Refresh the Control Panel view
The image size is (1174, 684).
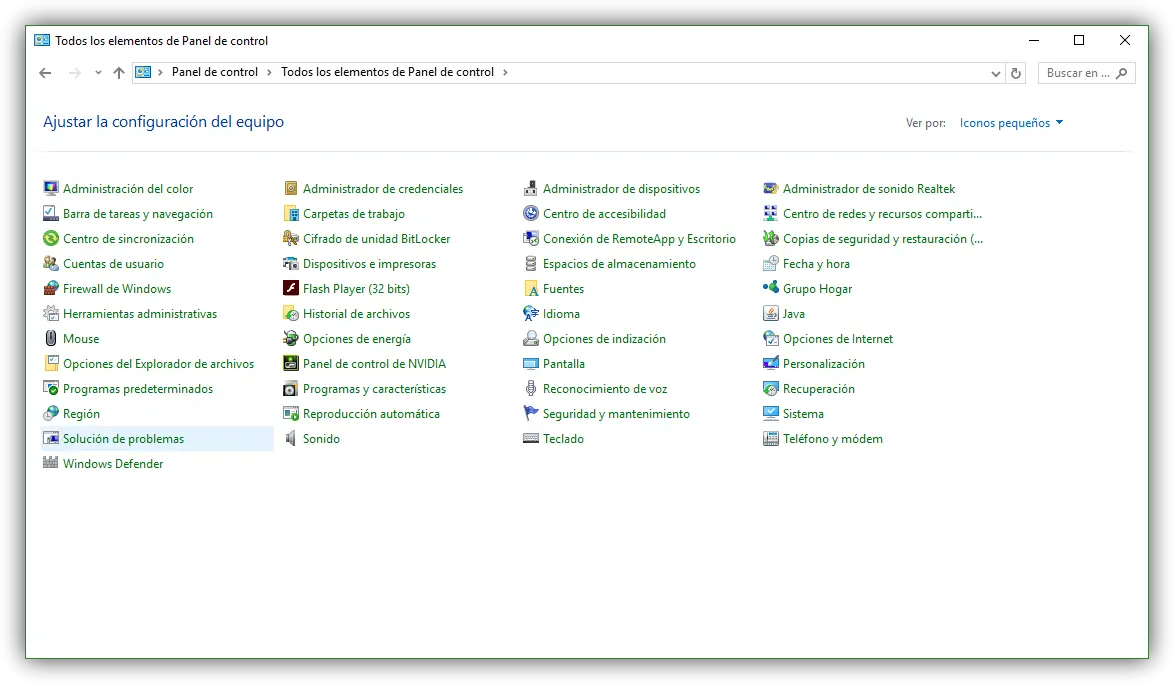point(1016,73)
